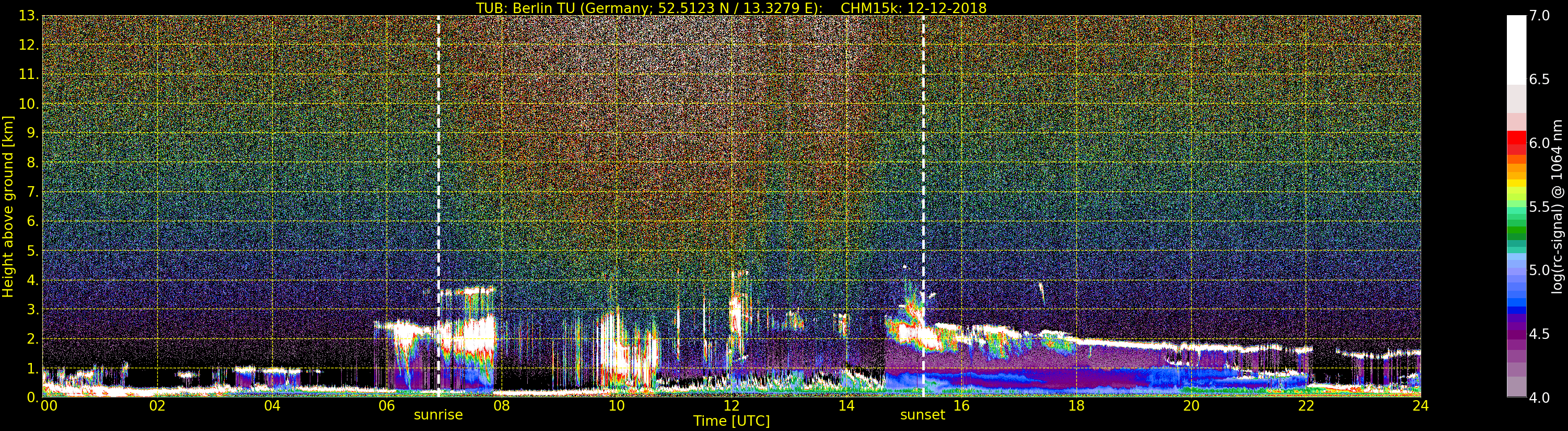Click the height axis tick label '3.'
The height and width of the screenshot is (431, 1568).
tap(33, 309)
